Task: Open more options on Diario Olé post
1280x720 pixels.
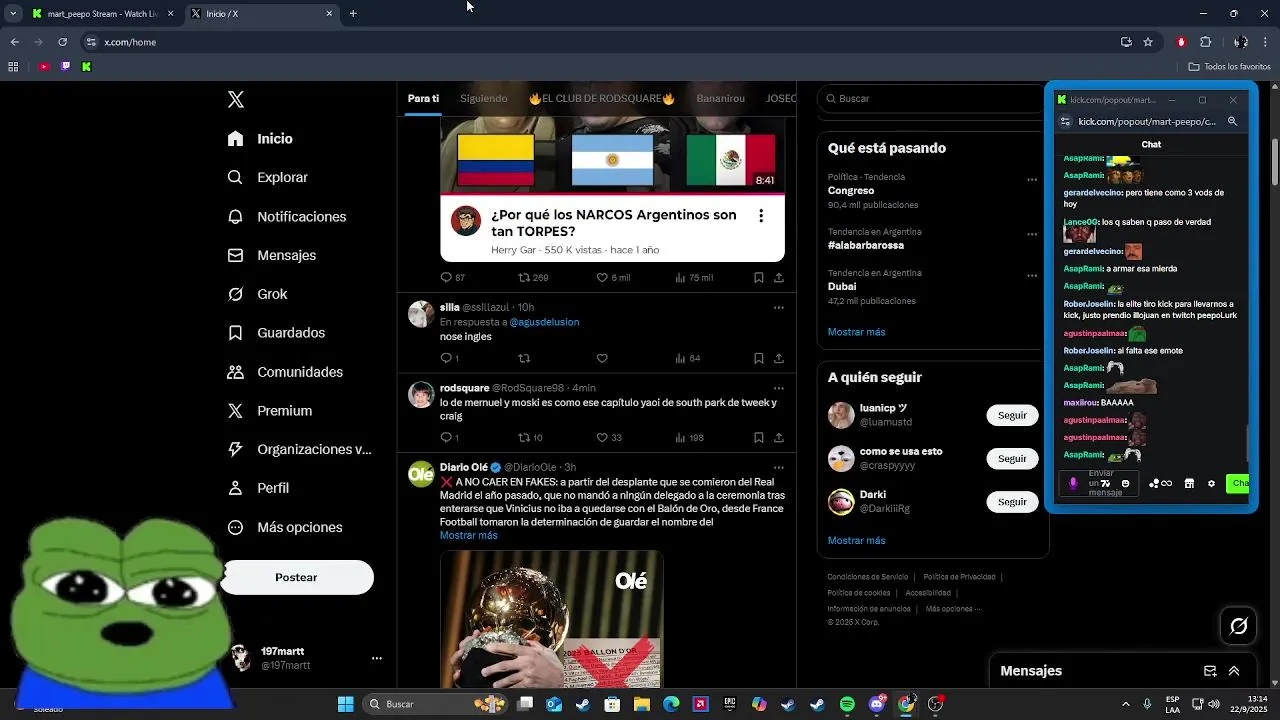Action: click(779, 468)
